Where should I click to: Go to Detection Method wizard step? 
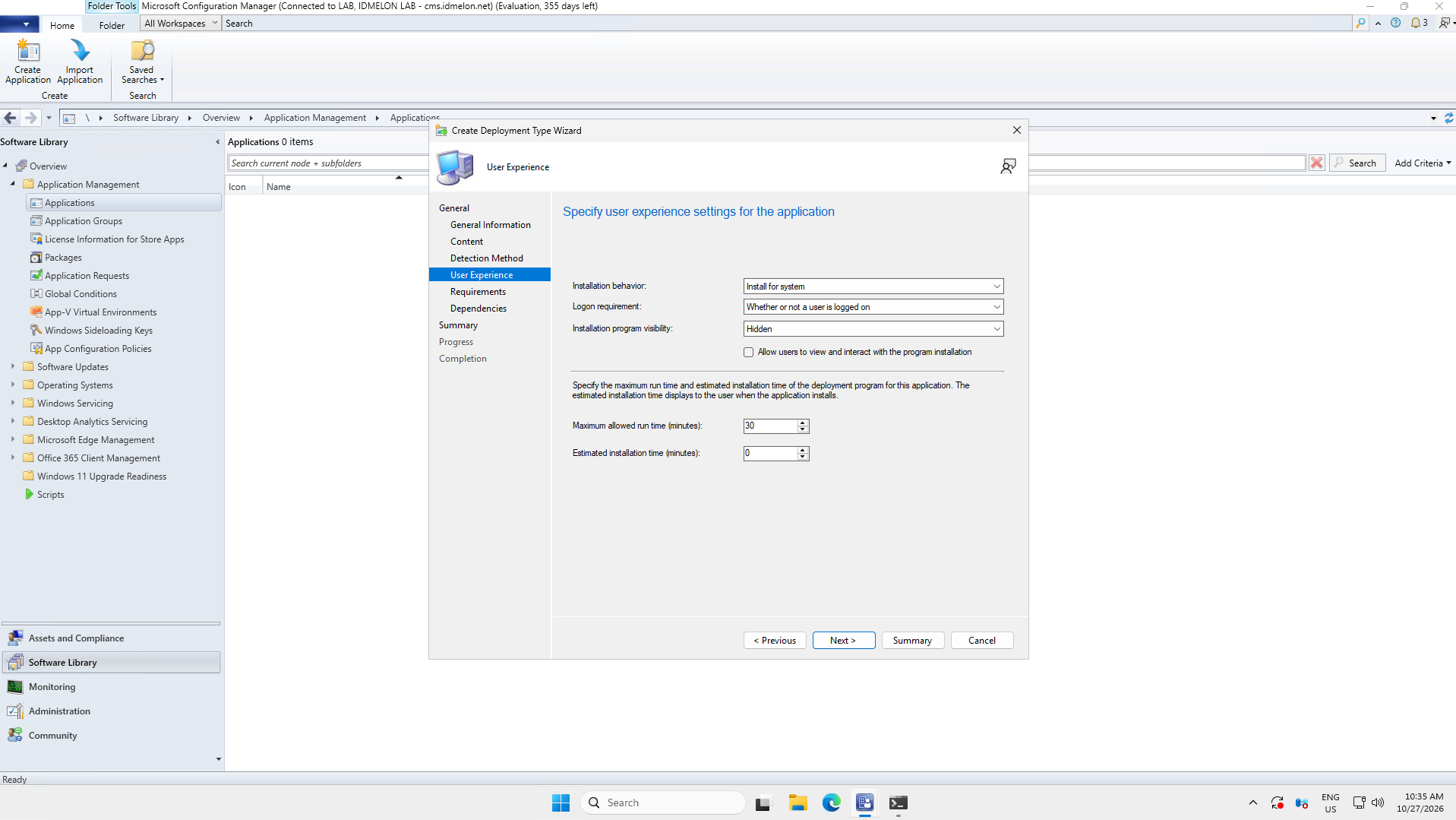(486, 258)
